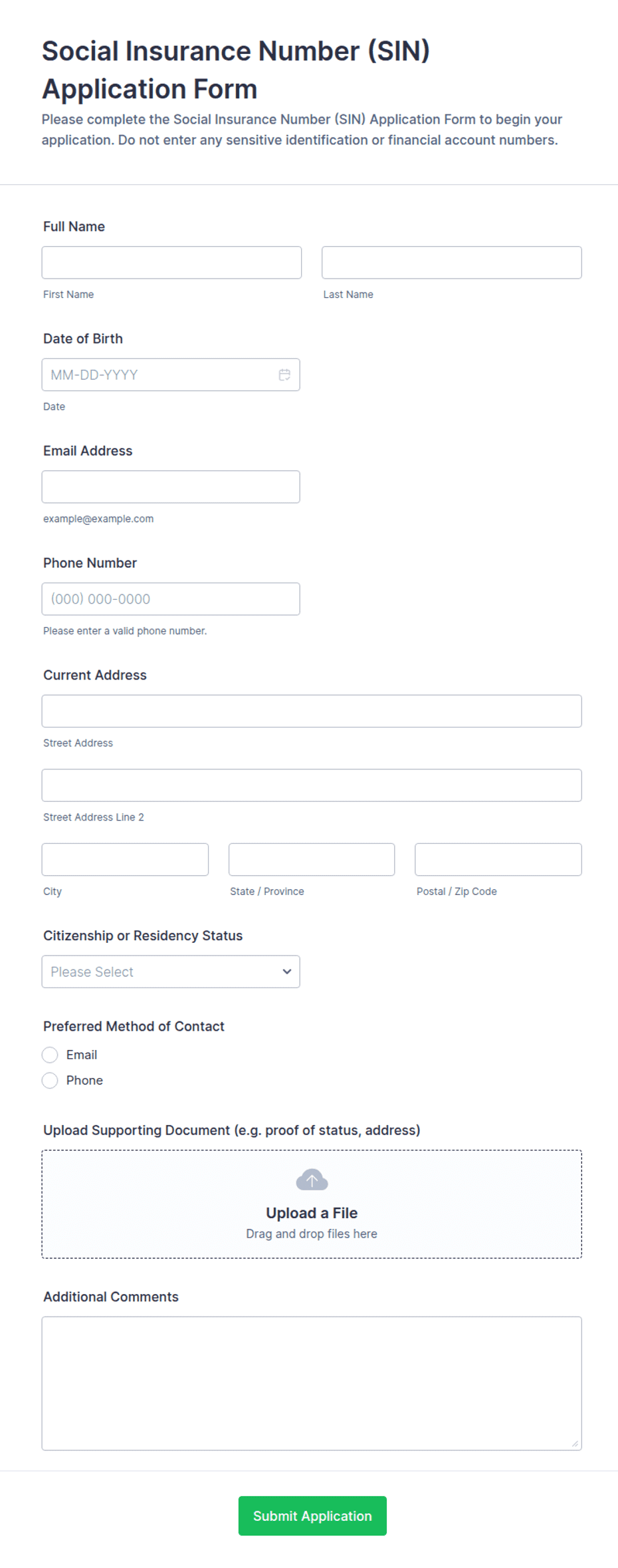Click into the City field
Image resolution: width=618 pixels, height=1568 pixels.
click(x=125, y=860)
